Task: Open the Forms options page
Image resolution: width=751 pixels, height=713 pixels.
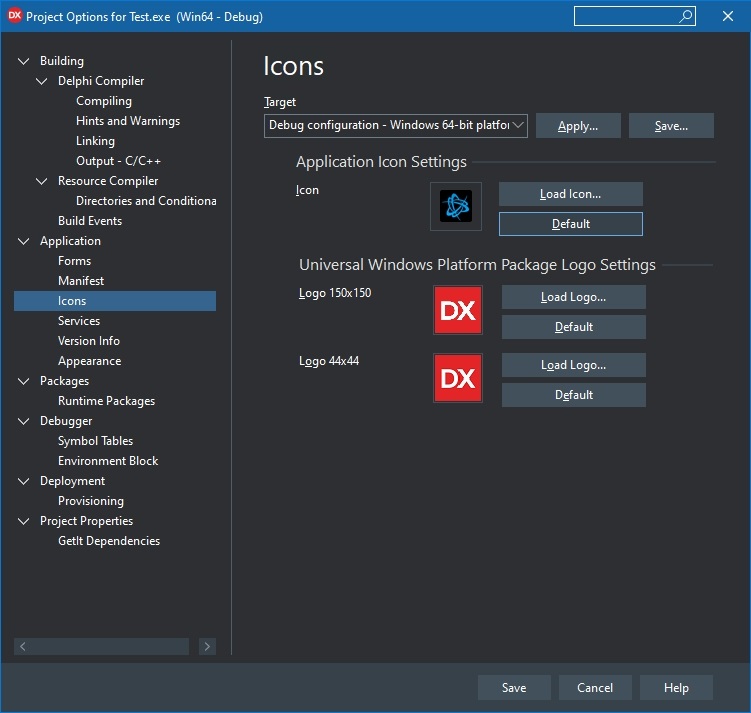Action: coord(74,261)
